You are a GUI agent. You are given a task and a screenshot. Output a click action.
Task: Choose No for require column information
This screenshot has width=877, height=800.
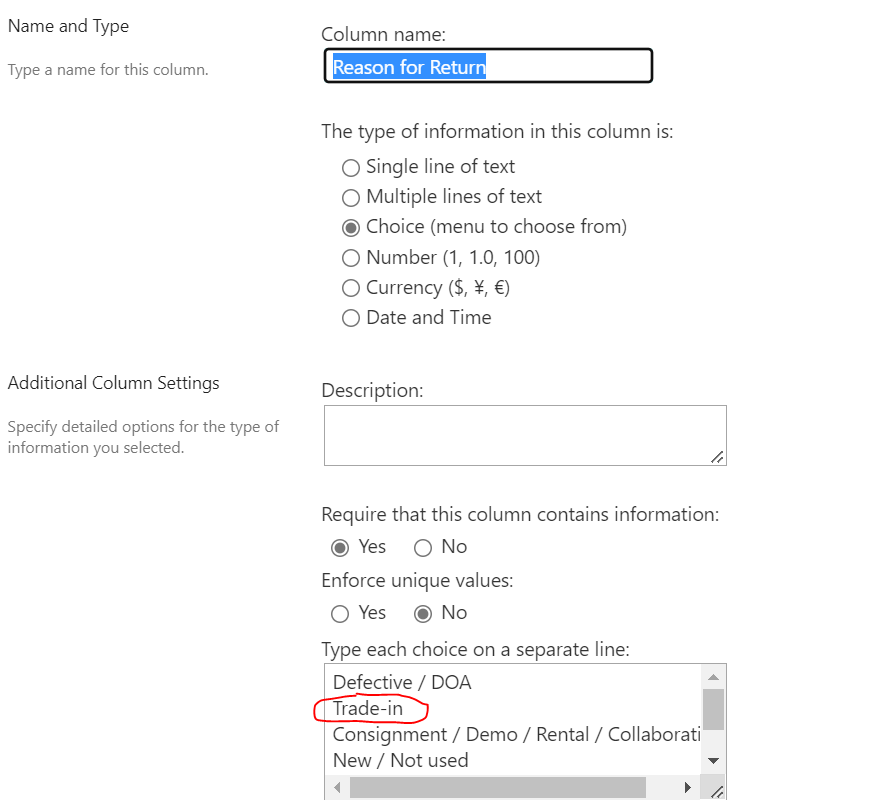pyautogui.click(x=423, y=548)
